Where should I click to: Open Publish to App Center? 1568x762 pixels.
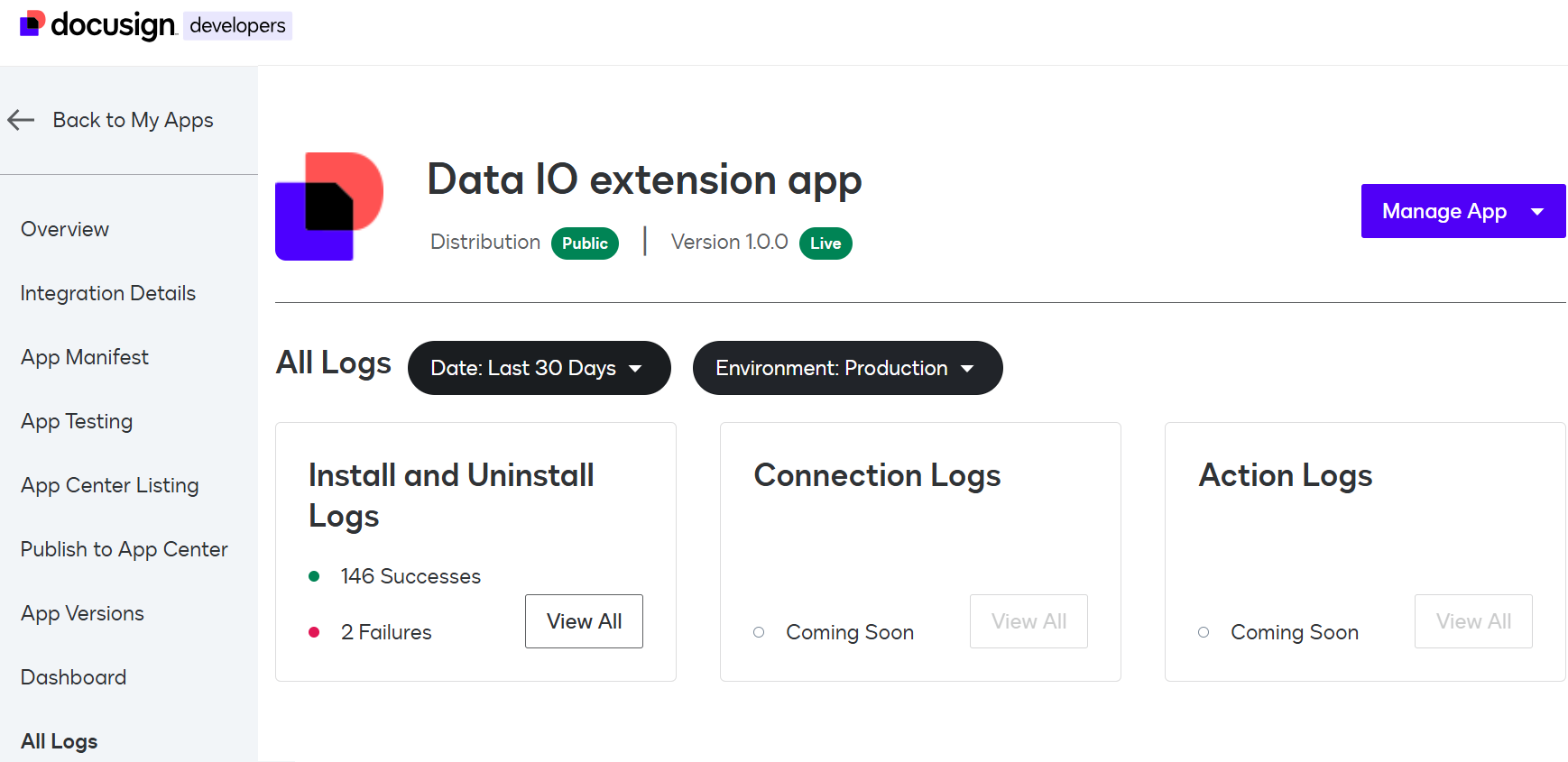click(125, 549)
